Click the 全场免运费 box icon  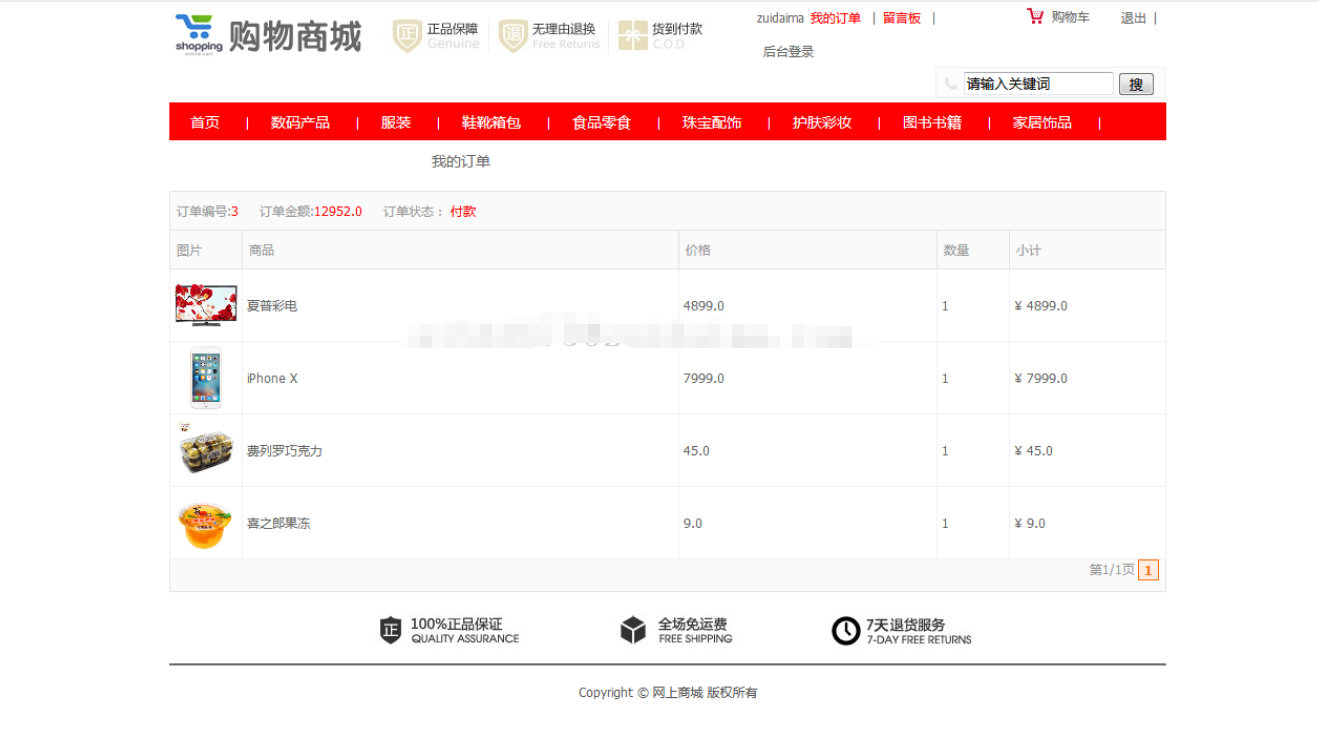tap(633, 630)
